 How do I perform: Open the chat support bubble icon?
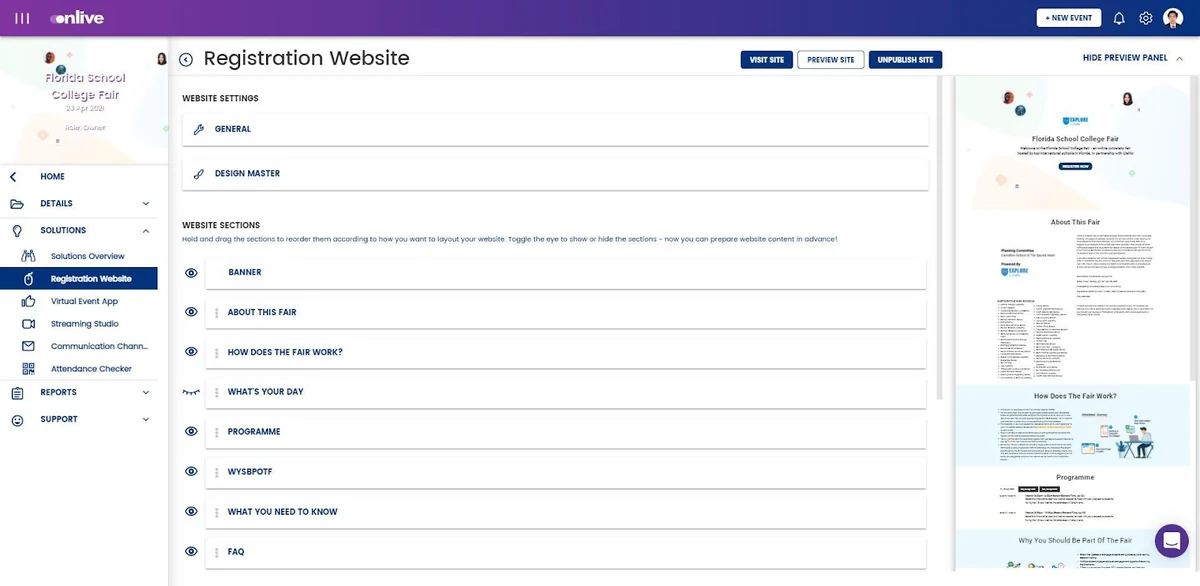1171,541
